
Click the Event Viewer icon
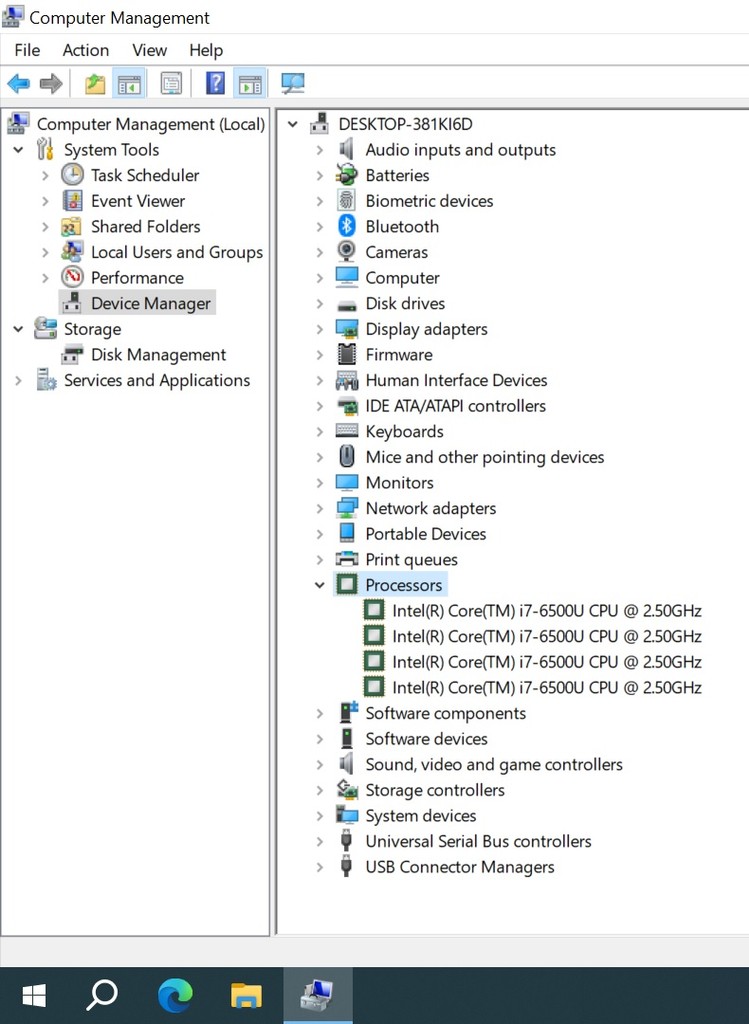tap(72, 200)
